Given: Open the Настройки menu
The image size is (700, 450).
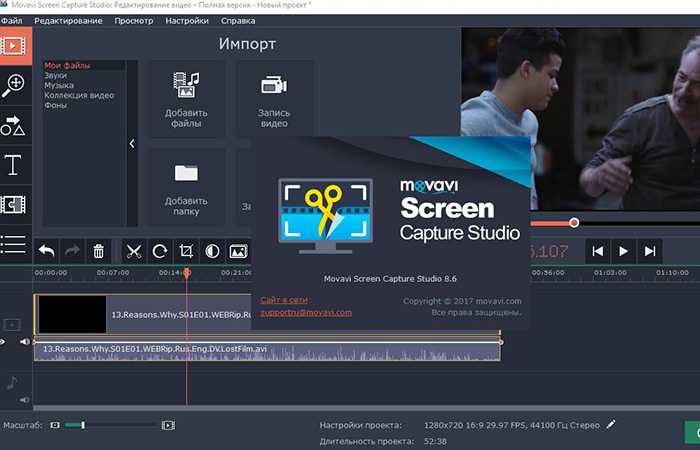Looking at the screenshot, I should tap(187, 21).
